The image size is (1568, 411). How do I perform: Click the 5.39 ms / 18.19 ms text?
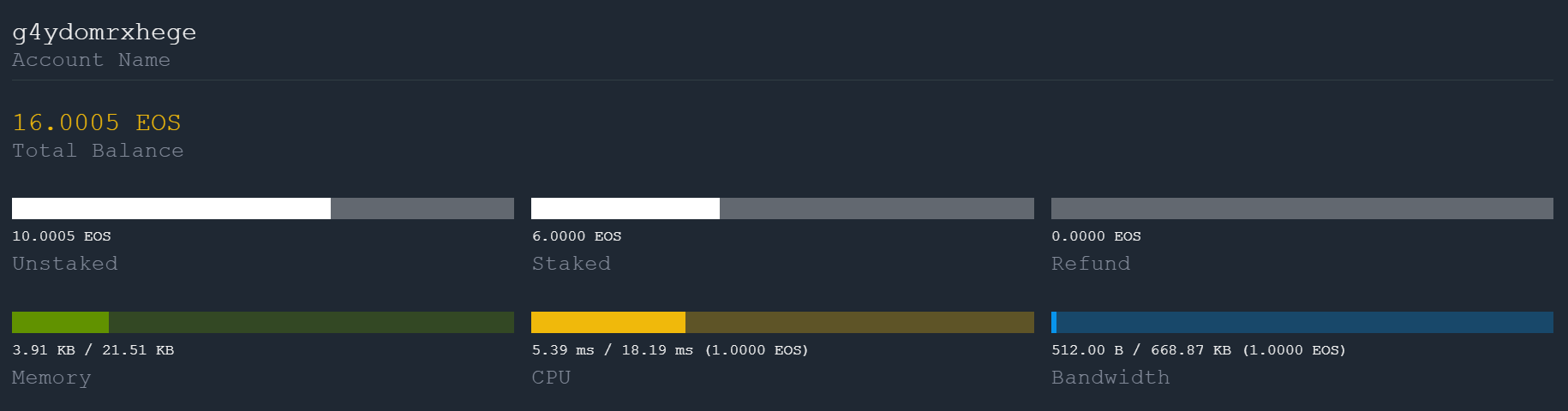pos(613,350)
